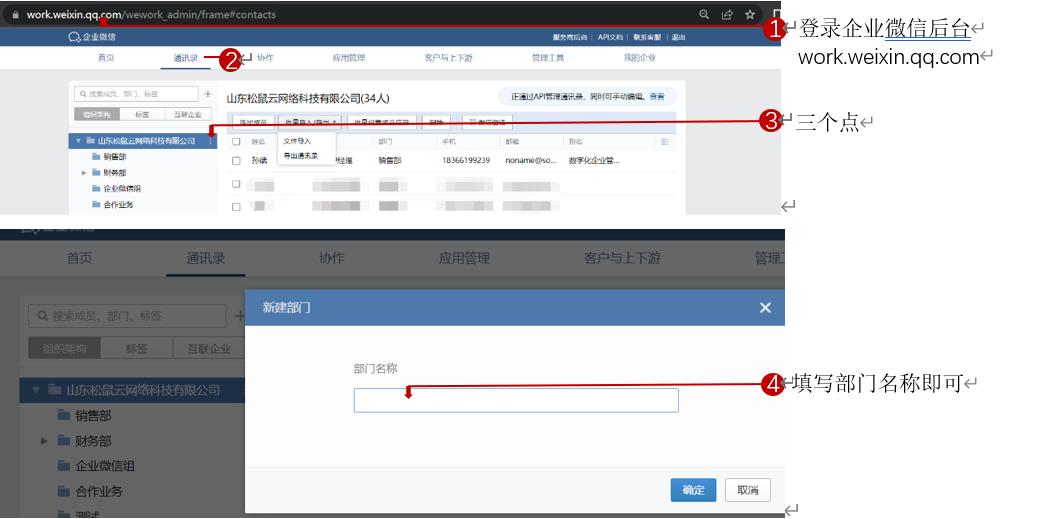Select the 互联企业 tab in the top screenshot
This screenshot has height=519, width=1042.
click(x=189, y=115)
